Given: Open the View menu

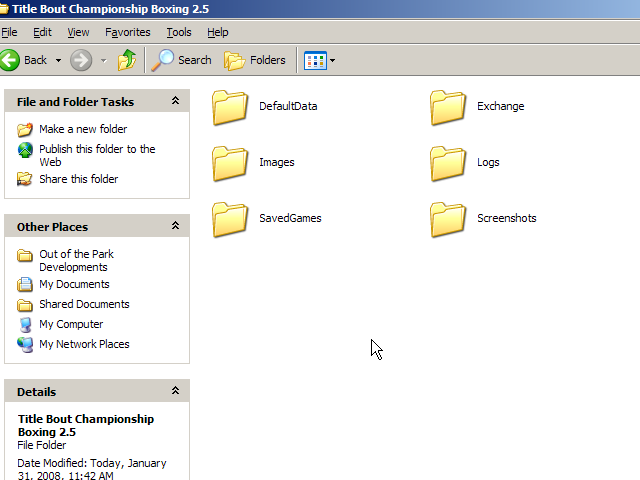Looking at the screenshot, I should (78, 32).
